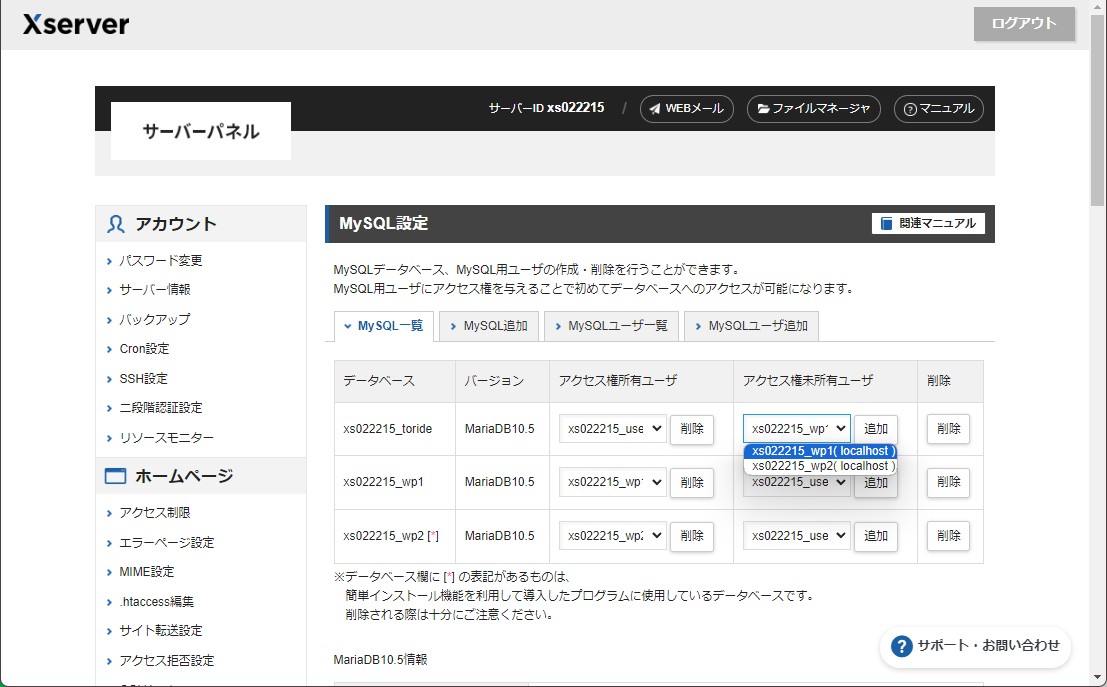The image size is (1107, 687).
Task: Click the MySQL設定 page heading
Action: tap(383, 224)
